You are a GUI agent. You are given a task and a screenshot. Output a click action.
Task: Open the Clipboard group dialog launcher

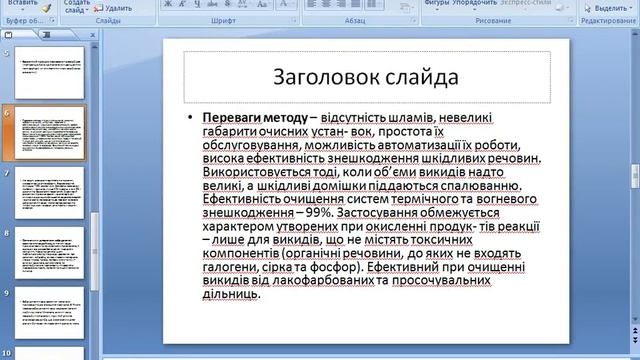(x=52, y=20)
